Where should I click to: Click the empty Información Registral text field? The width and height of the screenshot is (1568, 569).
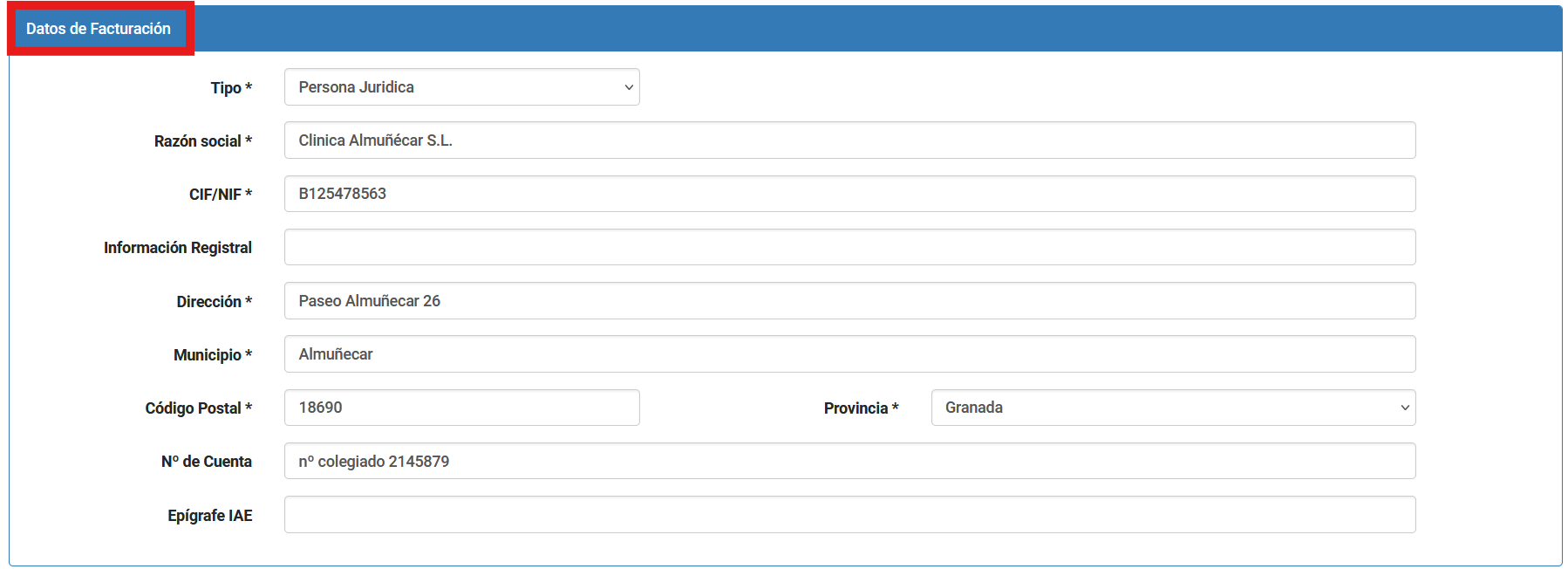point(849,247)
